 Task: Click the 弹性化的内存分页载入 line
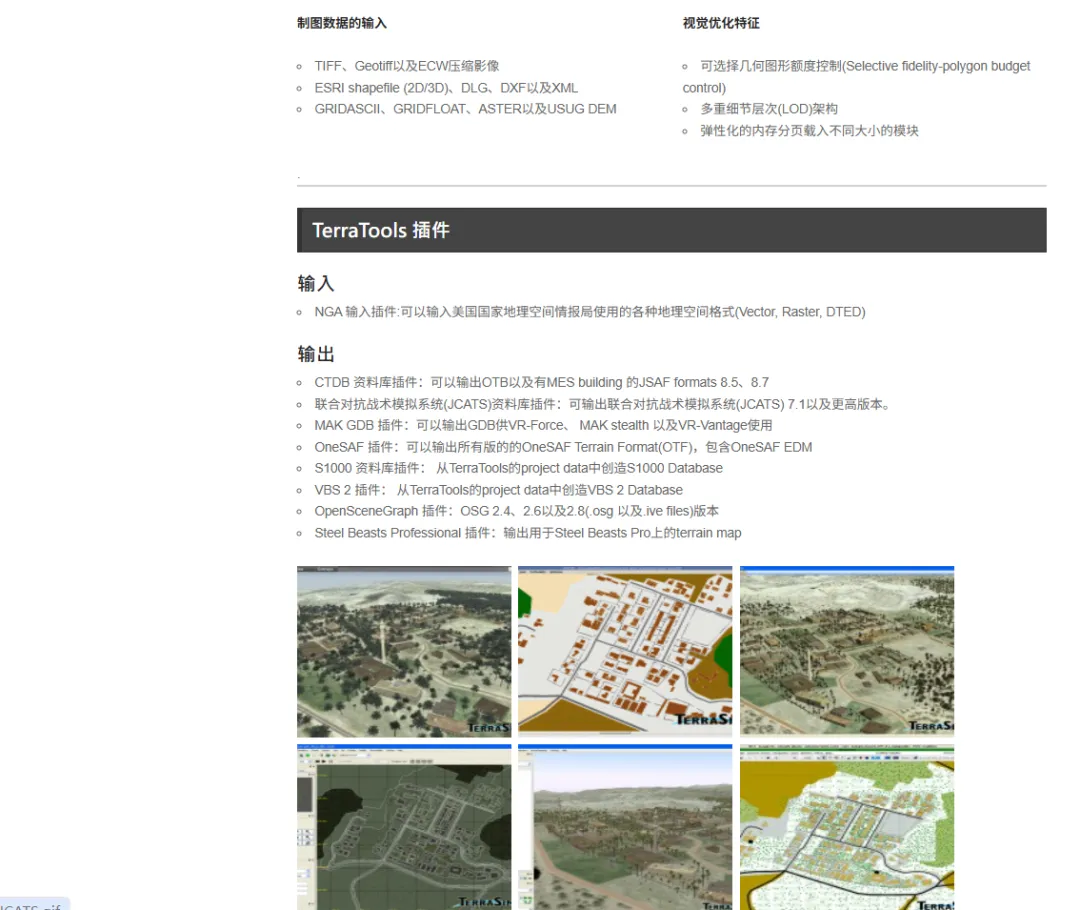point(809,131)
